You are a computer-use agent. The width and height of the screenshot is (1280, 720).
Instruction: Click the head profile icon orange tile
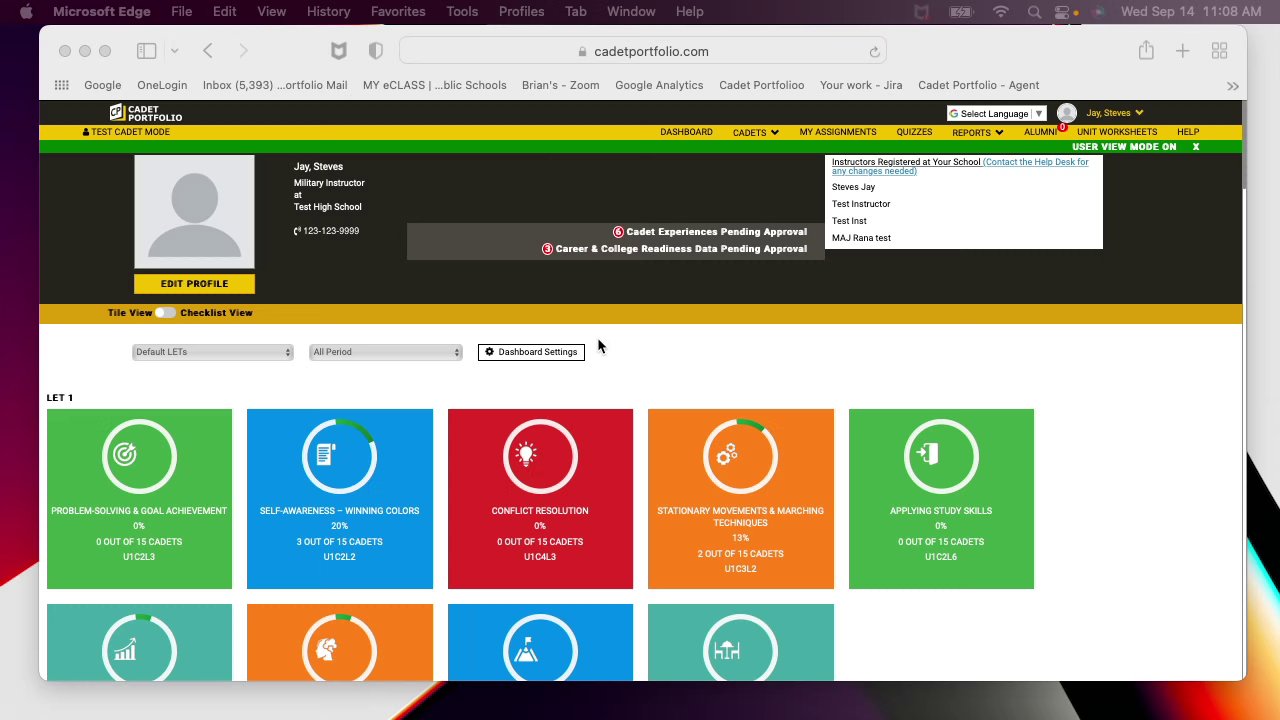click(x=326, y=650)
